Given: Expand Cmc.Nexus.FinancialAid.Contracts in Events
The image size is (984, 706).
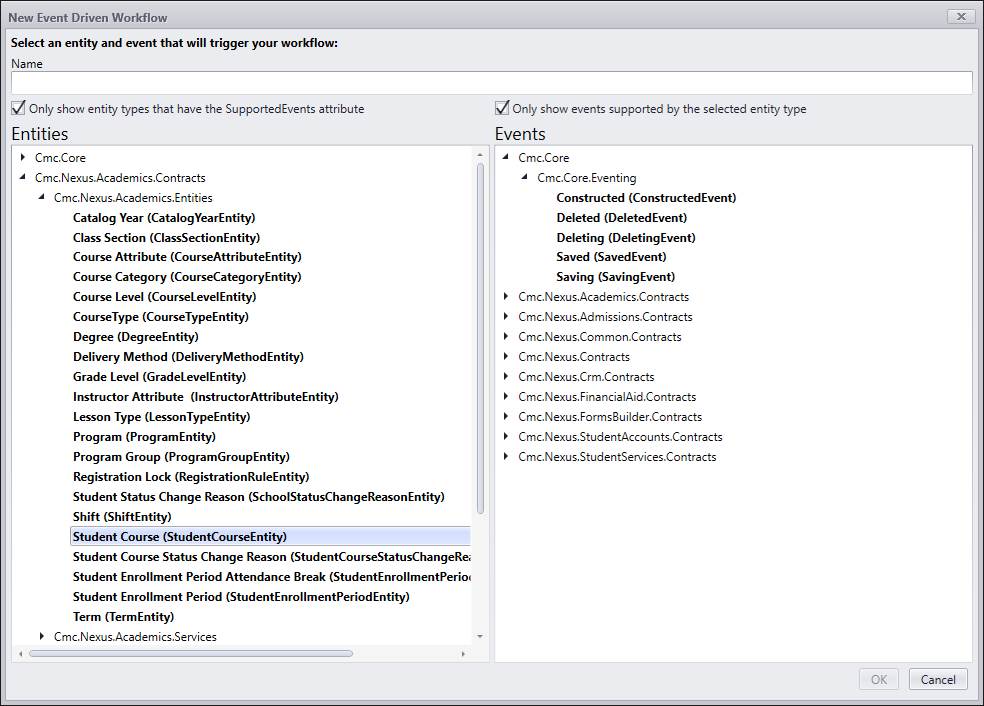Looking at the screenshot, I should click(x=506, y=396).
